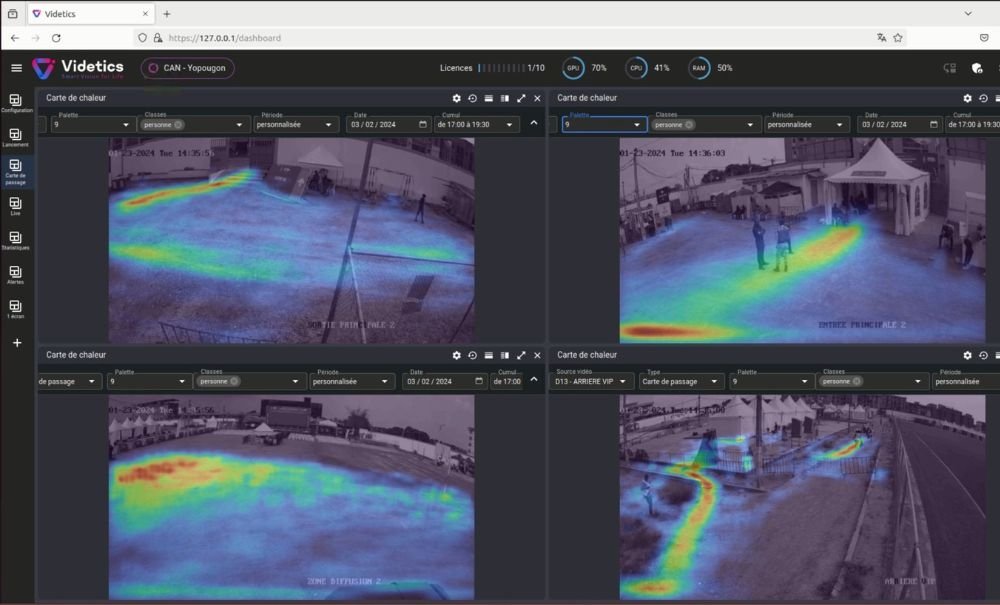1000x605 pixels.
Task: Click the Videtics logo
Action: tap(78, 68)
